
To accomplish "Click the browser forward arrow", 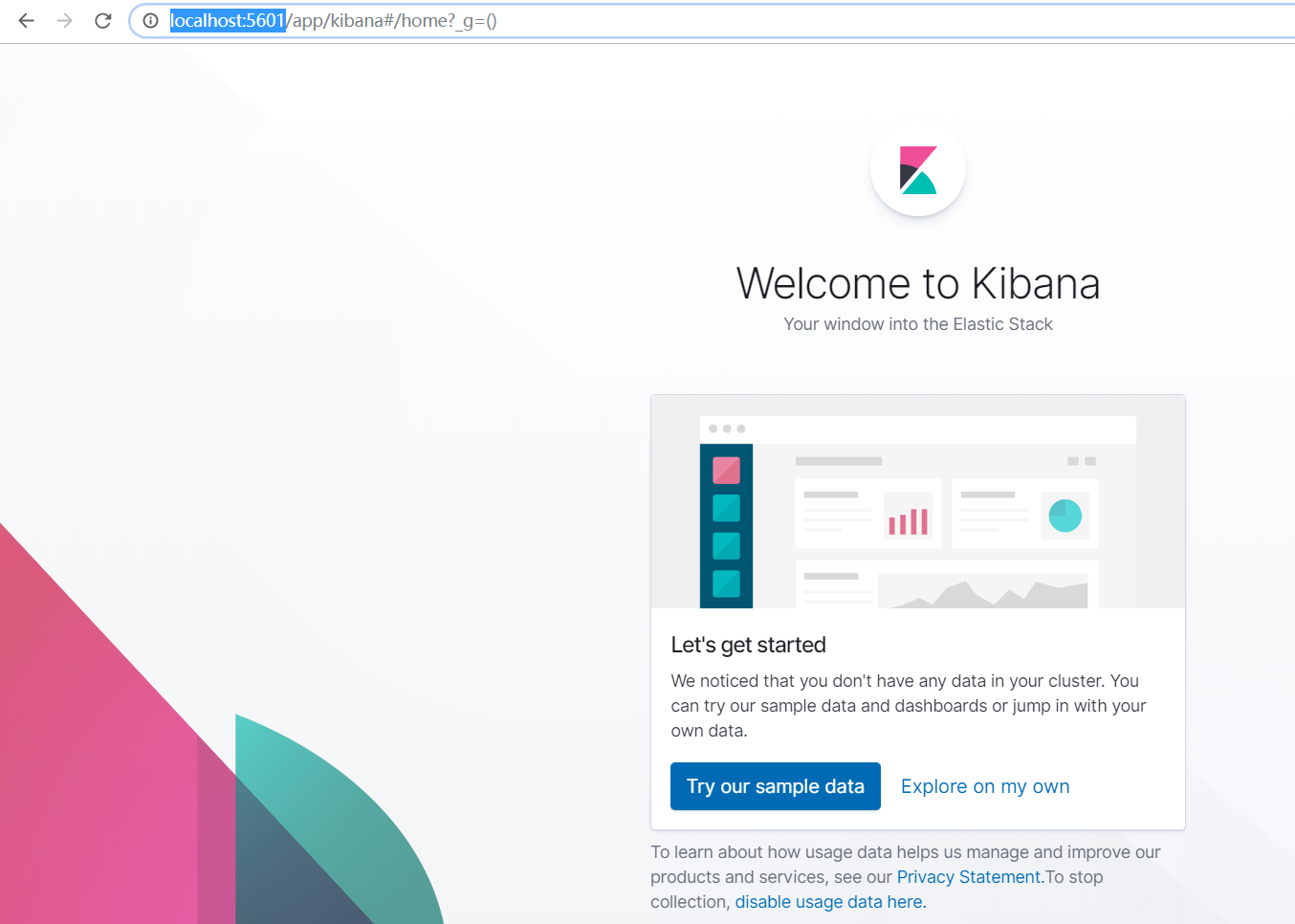I will click(x=64, y=20).
